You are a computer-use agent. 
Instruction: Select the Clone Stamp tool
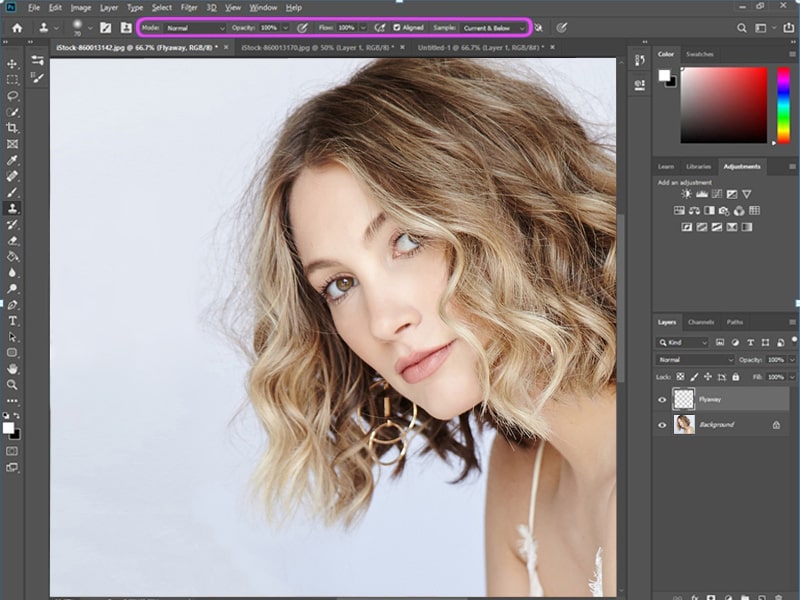coord(12,208)
